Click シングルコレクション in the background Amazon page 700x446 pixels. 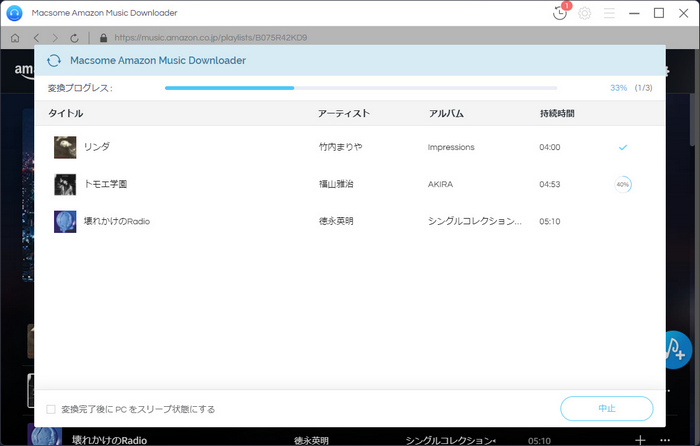coord(450,441)
